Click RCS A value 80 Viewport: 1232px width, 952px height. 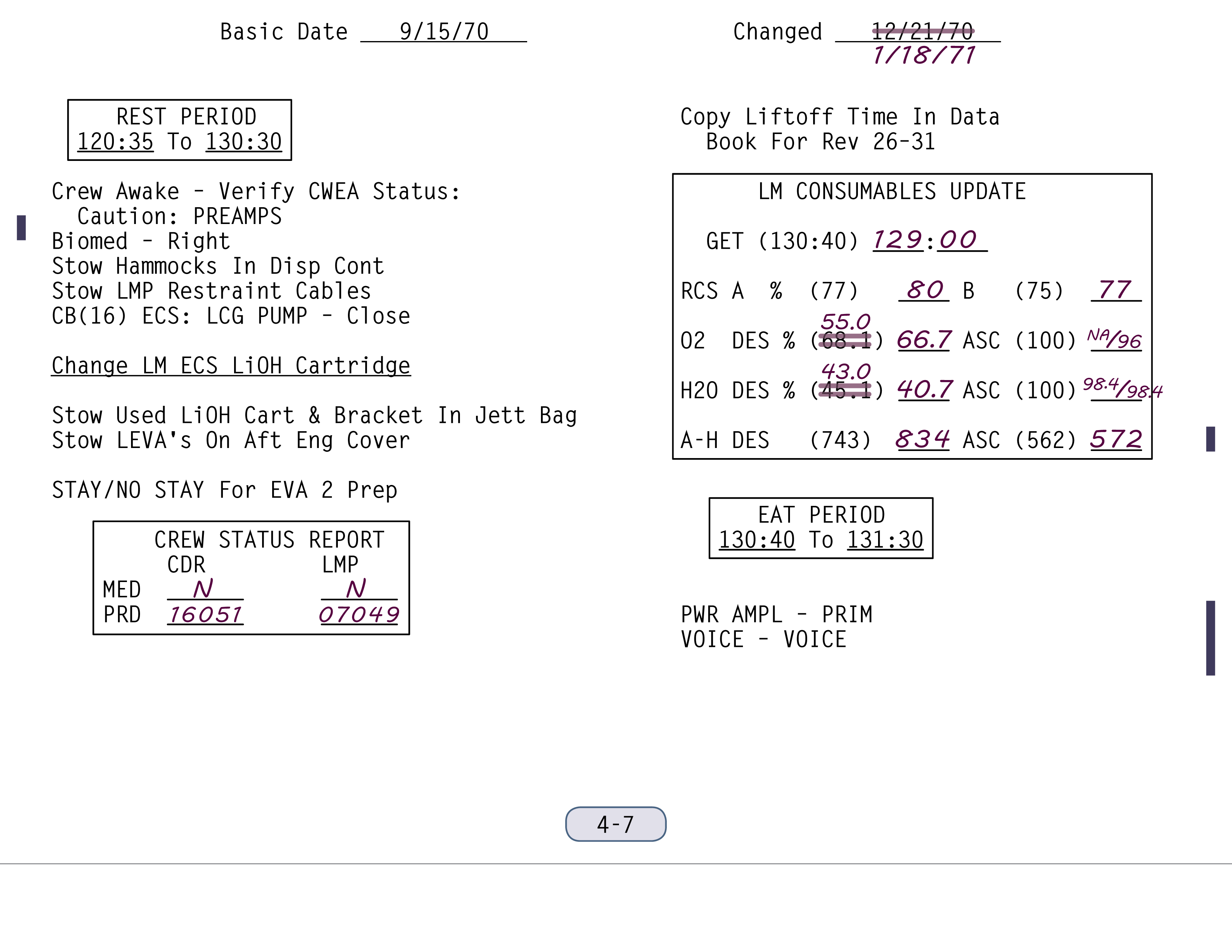click(x=924, y=290)
